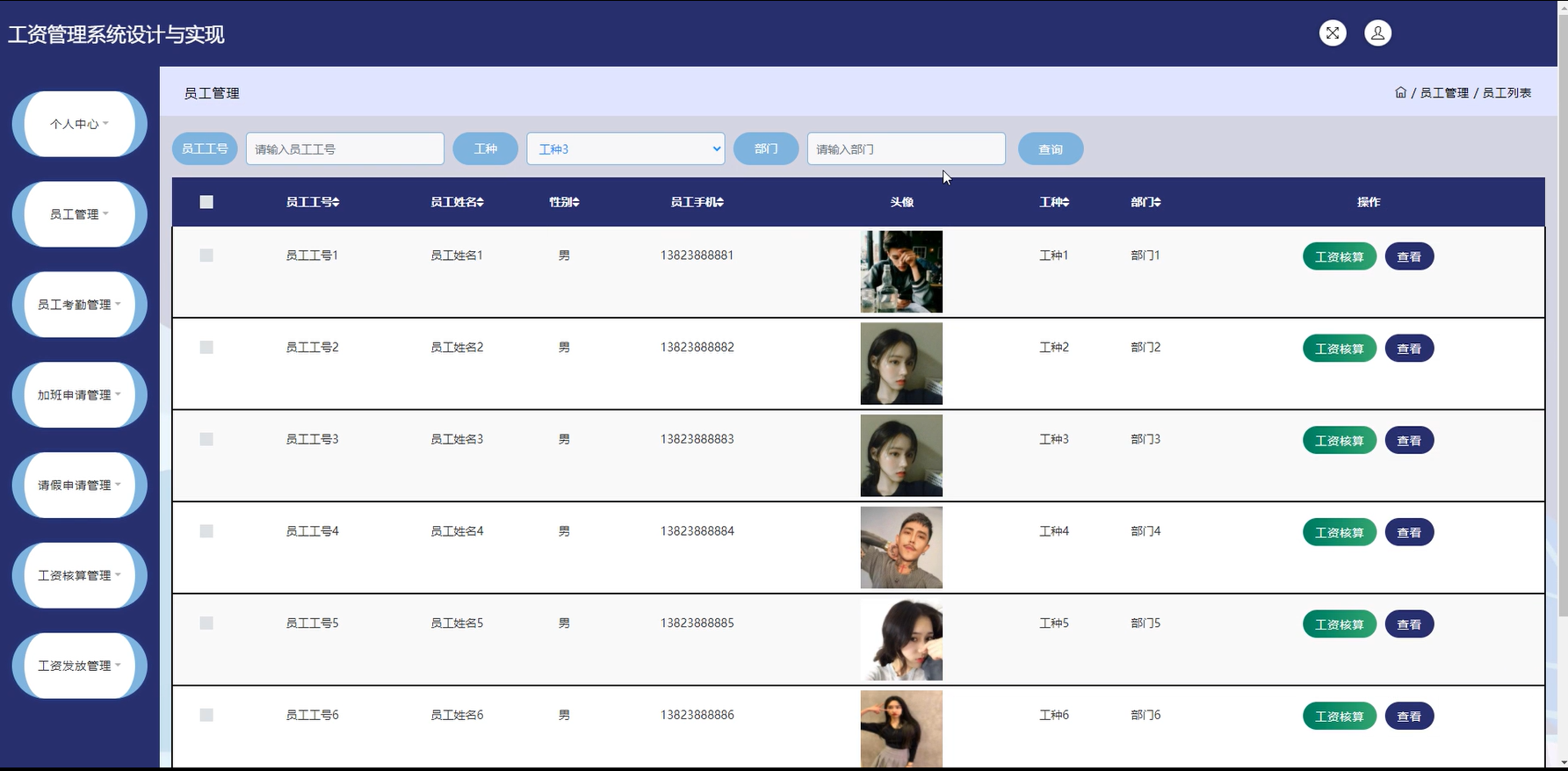The image size is (1568, 771).
Task: Click 工资核算 for 员工工号6
Action: tap(1340, 716)
